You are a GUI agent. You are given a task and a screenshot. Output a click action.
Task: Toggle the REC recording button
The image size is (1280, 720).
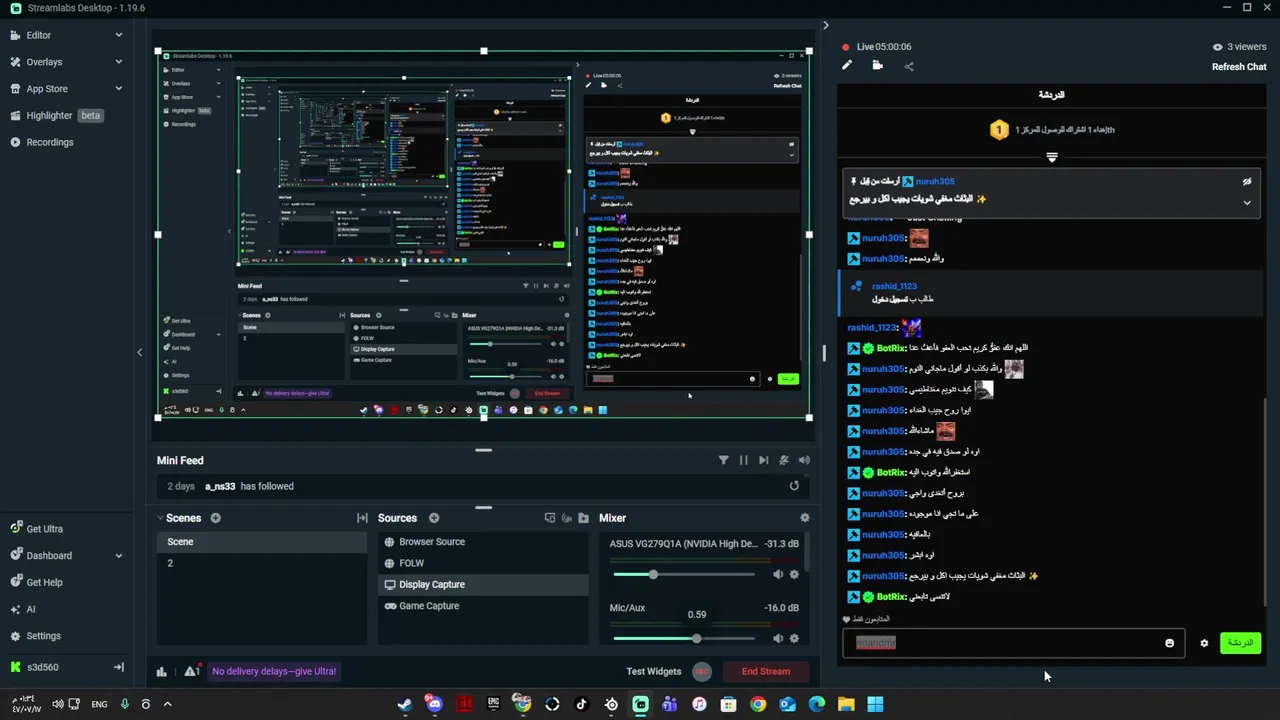pos(702,672)
